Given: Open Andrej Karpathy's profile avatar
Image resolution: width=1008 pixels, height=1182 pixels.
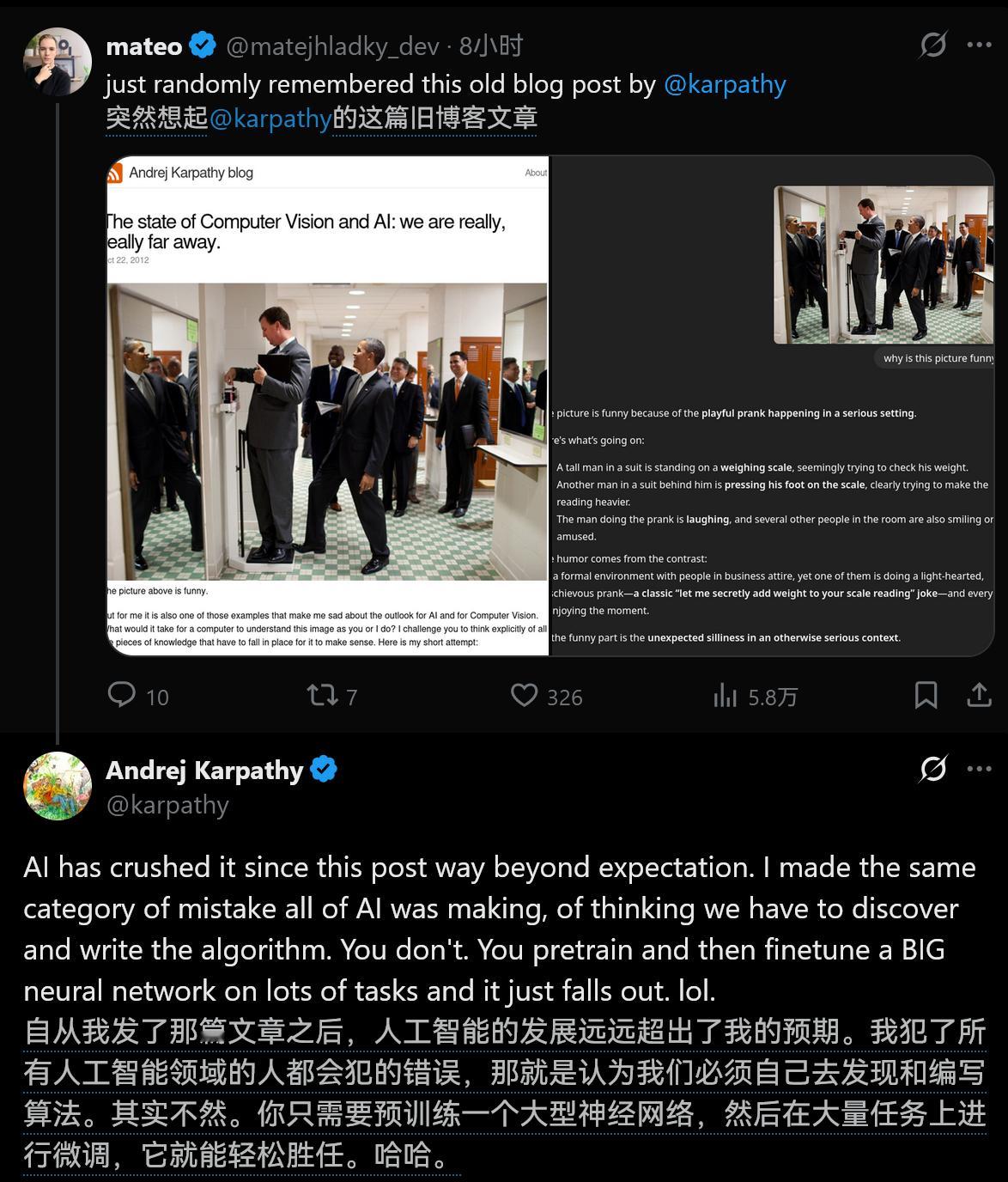Looking at the screenshot, I should coord(58,785).
